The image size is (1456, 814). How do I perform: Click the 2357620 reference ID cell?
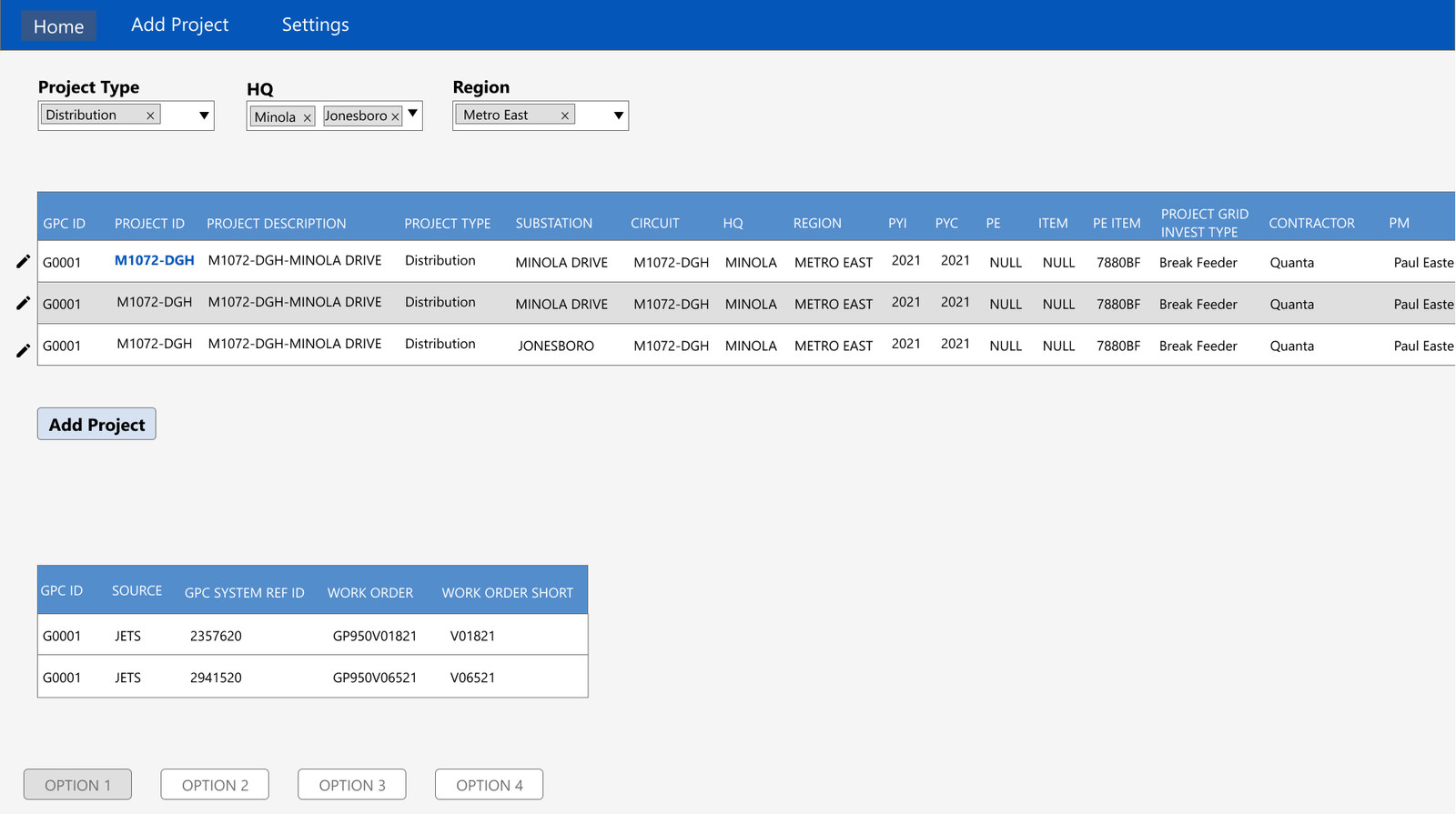tap(216, 636)
